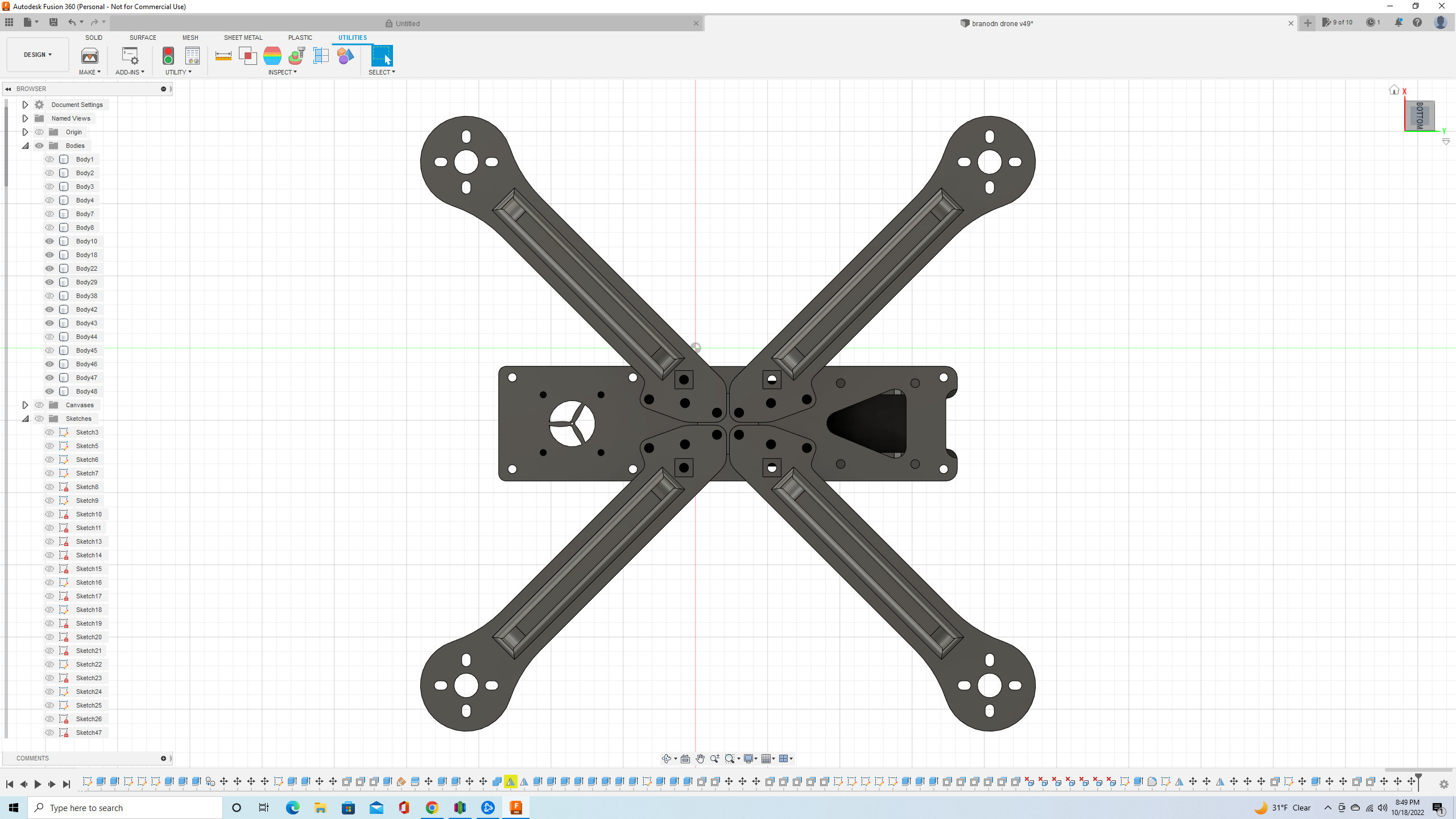Toggle visibility of the Origin folder
The height and width of the screenshot is (819, 1456).
point(39,131)
